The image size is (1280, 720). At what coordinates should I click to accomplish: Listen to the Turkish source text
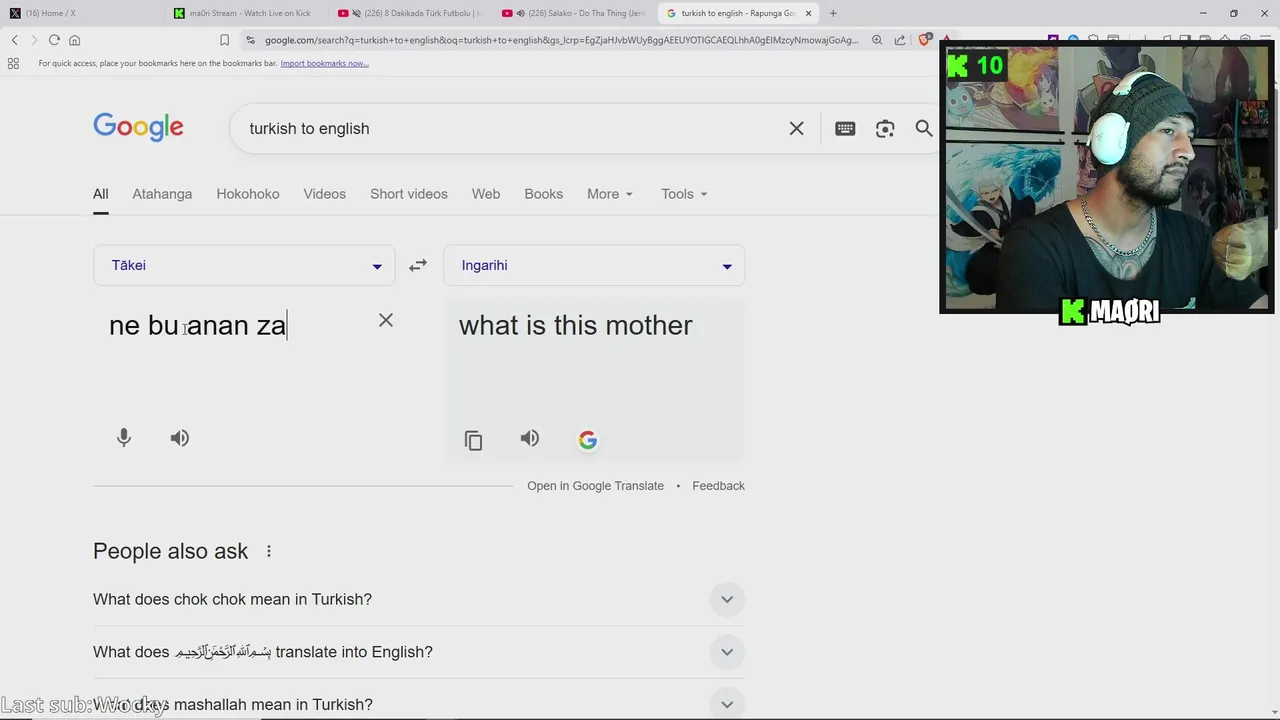point(180,438)
